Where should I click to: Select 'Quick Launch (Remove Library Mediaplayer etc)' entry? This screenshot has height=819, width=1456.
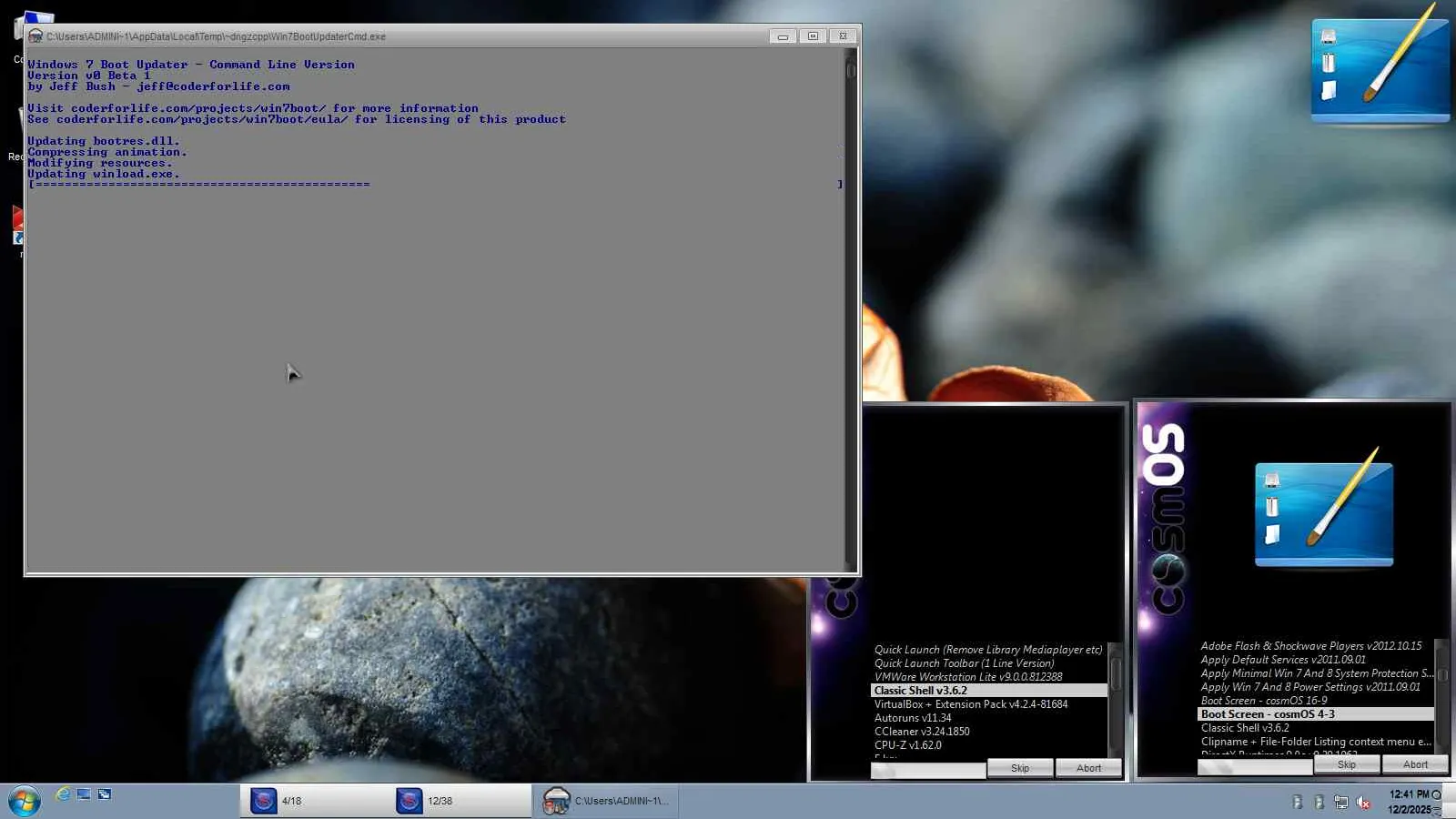pos(989,650)
